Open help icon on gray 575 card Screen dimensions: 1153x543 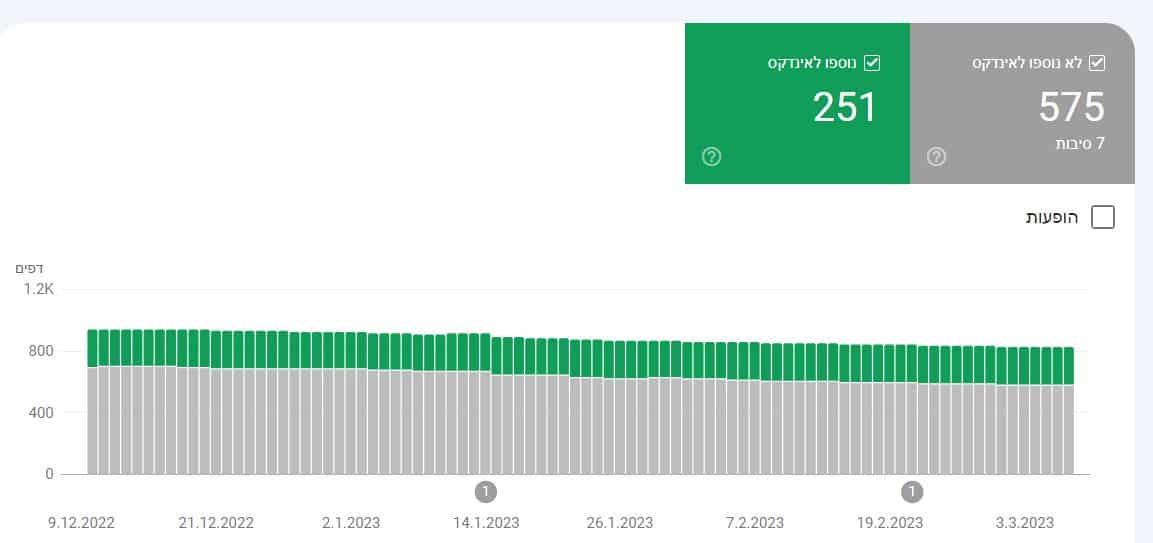tap(936, 157)
